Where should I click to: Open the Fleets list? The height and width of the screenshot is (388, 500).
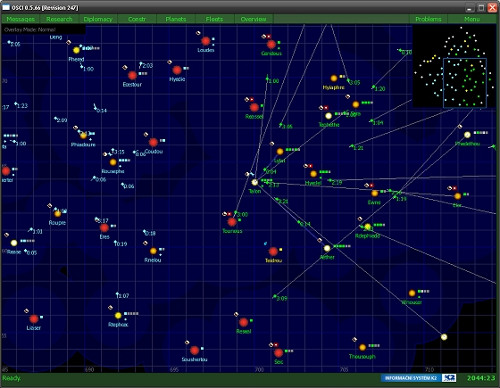(214, 19)
